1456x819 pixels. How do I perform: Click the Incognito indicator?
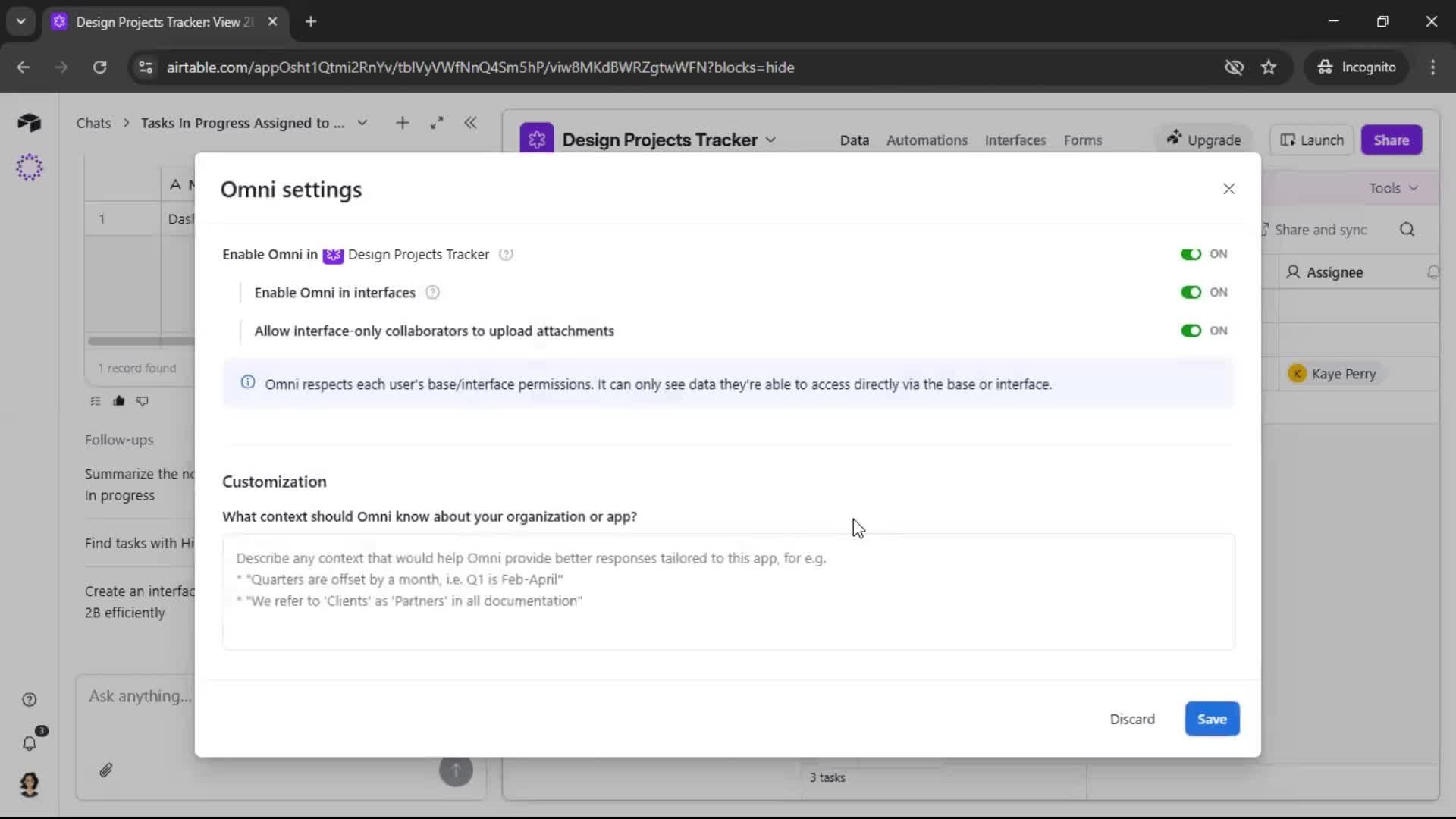click(1357, 67)
